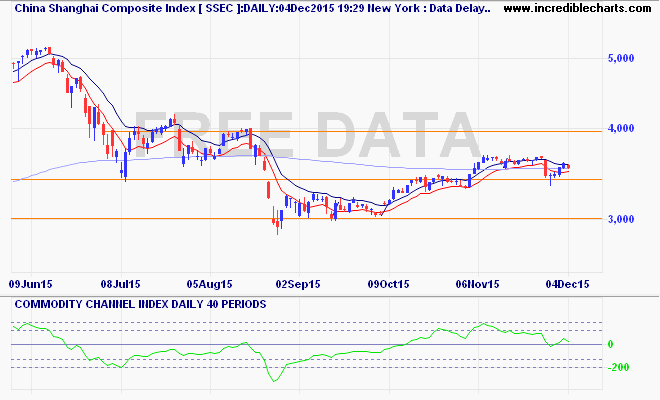Viewport: 660px width, 400px height.
Task: Select the 08Jul15 date label
Action: click(120, 285)
